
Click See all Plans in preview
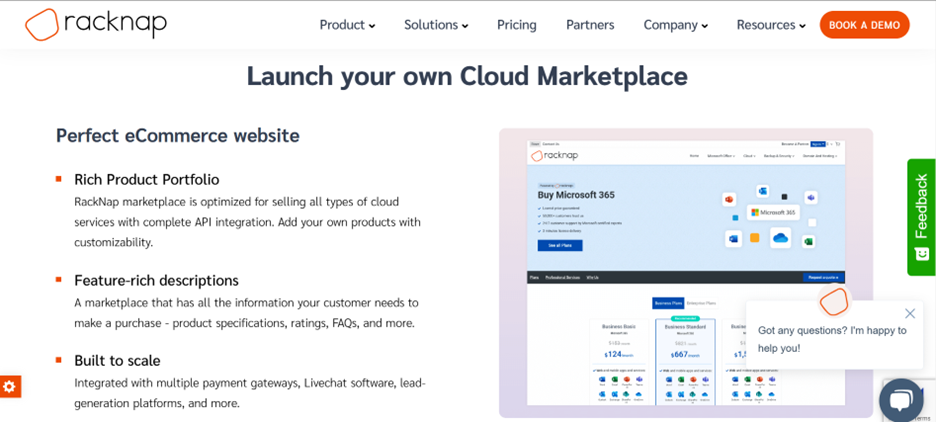point(559,245)
